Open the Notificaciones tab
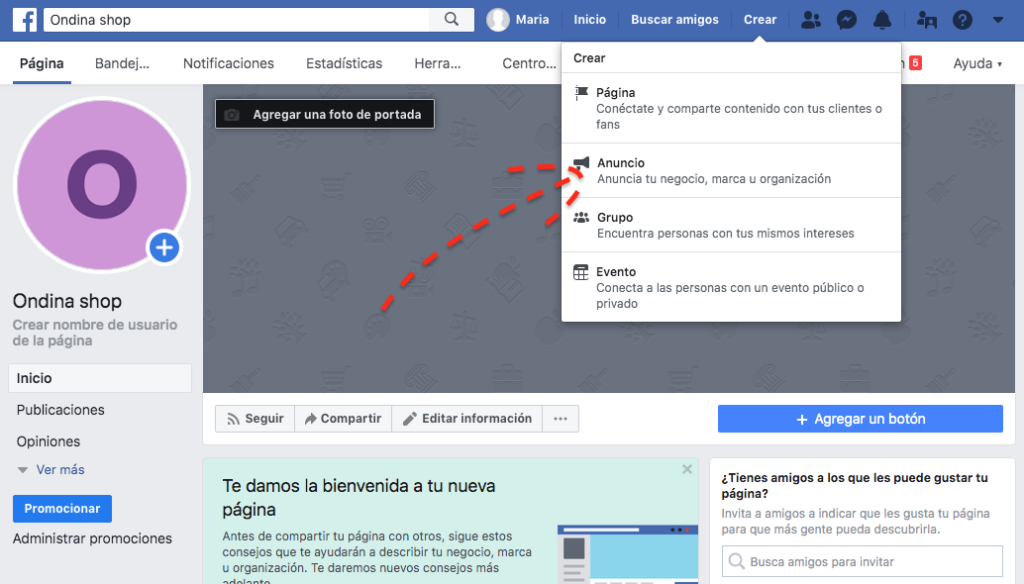 [x=229, y=63]
